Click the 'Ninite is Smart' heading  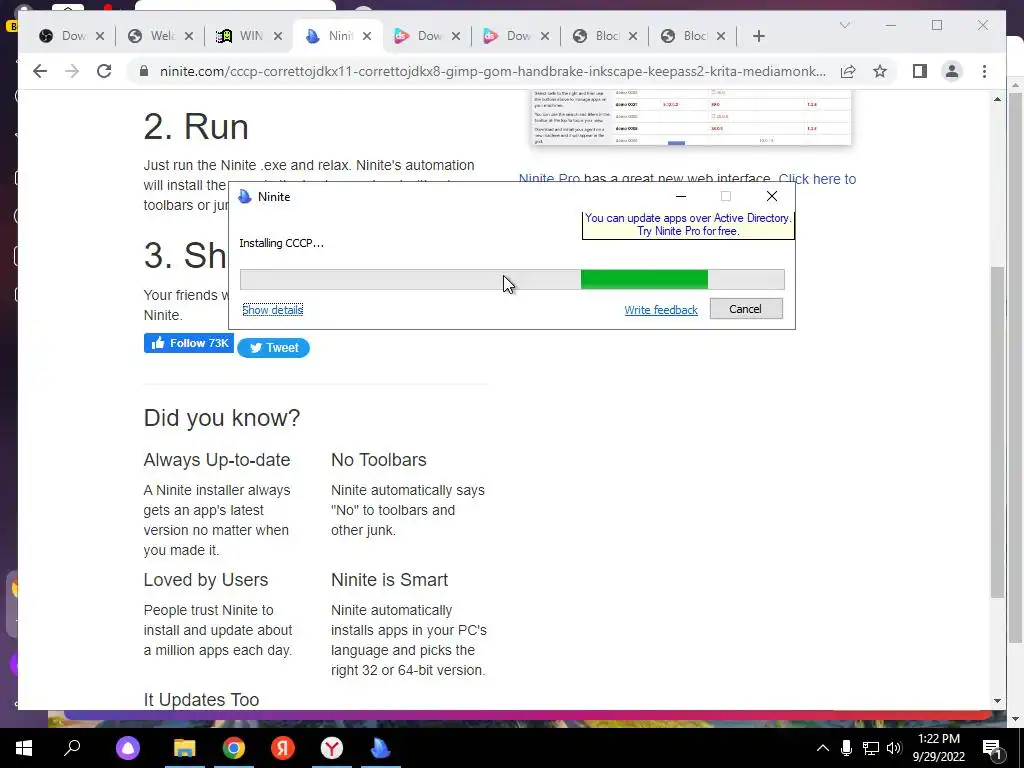click(389, 580)
